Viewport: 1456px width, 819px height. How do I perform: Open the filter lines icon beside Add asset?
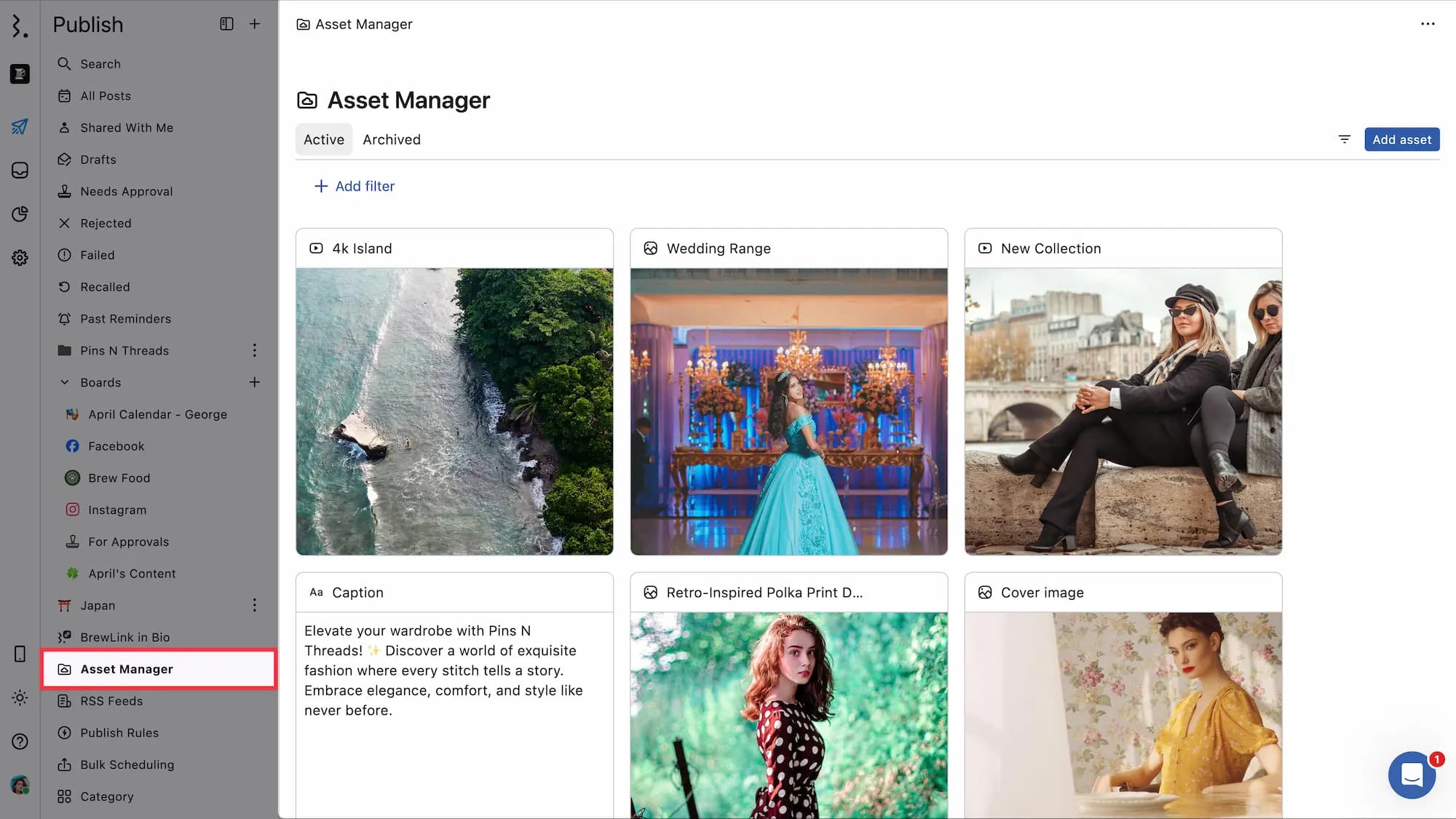(x=1344, y=139)
